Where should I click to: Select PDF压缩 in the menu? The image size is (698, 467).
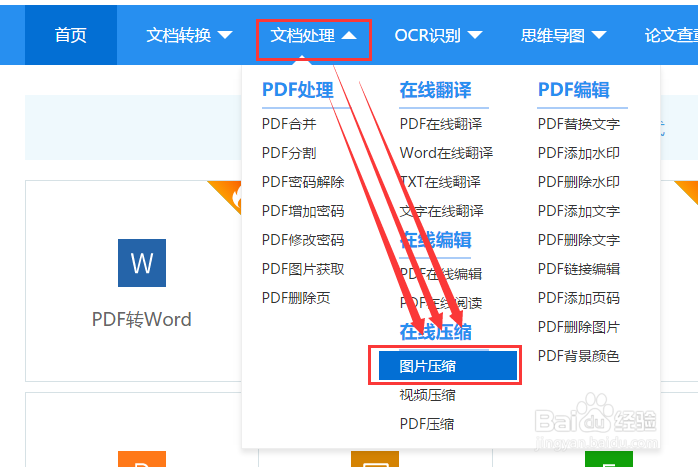click(x=427, y=424)
